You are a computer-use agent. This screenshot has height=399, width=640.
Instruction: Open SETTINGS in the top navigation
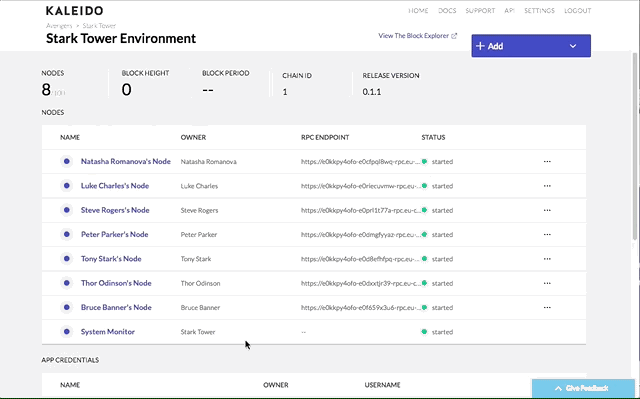click(x=539, y=11)
